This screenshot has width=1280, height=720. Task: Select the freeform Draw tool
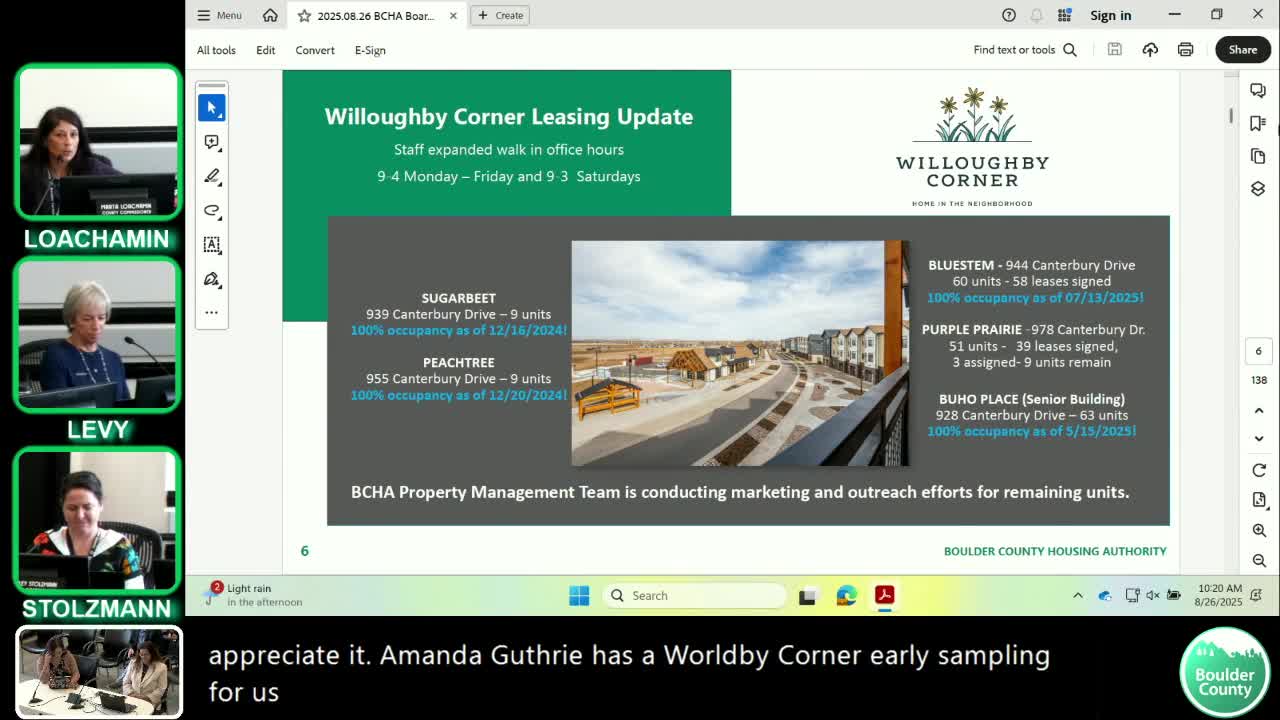[x=212, y=212]
